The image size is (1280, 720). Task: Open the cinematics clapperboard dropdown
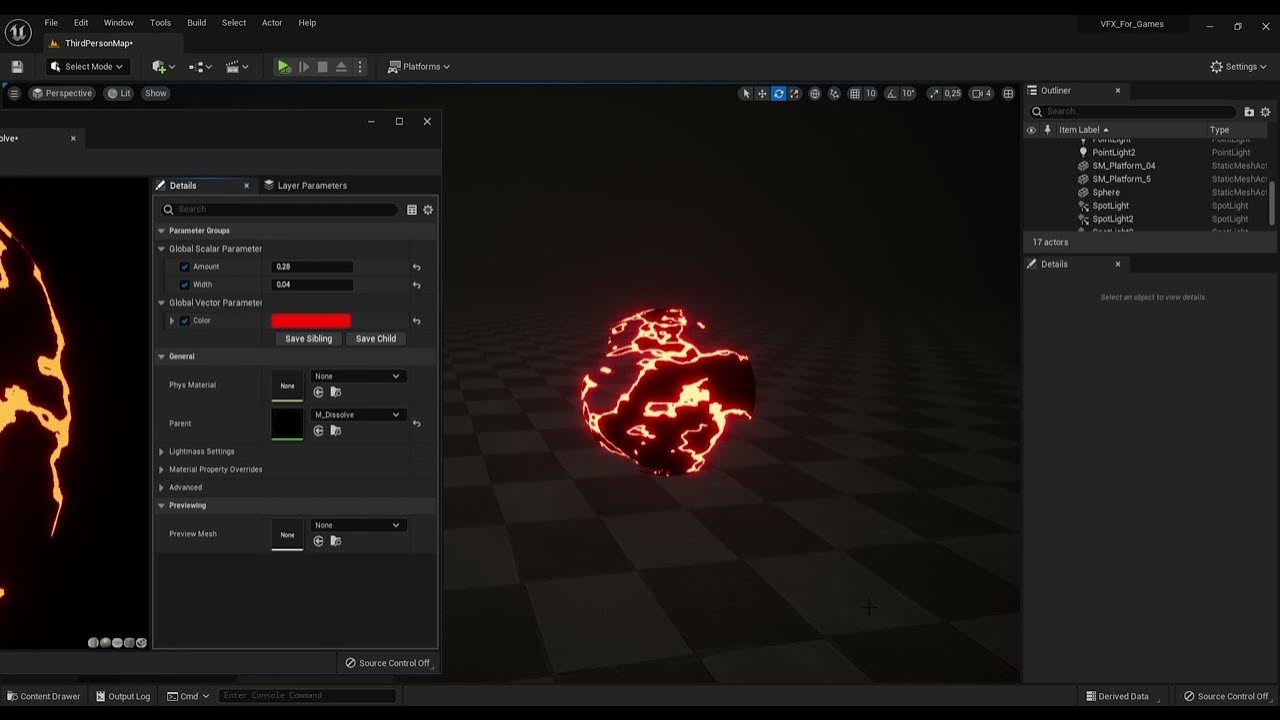point(236,67)
